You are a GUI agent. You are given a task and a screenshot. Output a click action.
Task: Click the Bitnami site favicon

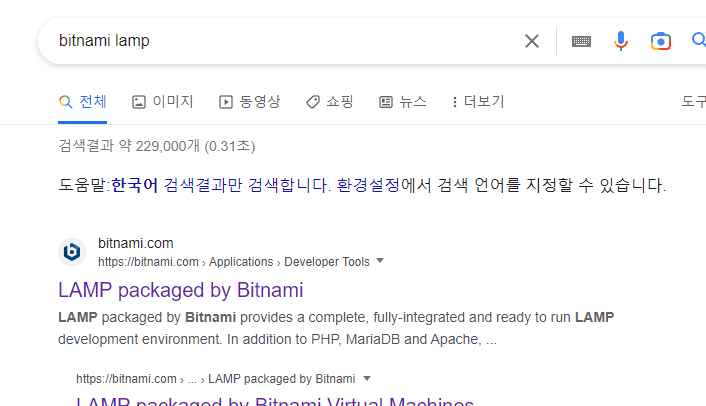(x=72, y=252)
